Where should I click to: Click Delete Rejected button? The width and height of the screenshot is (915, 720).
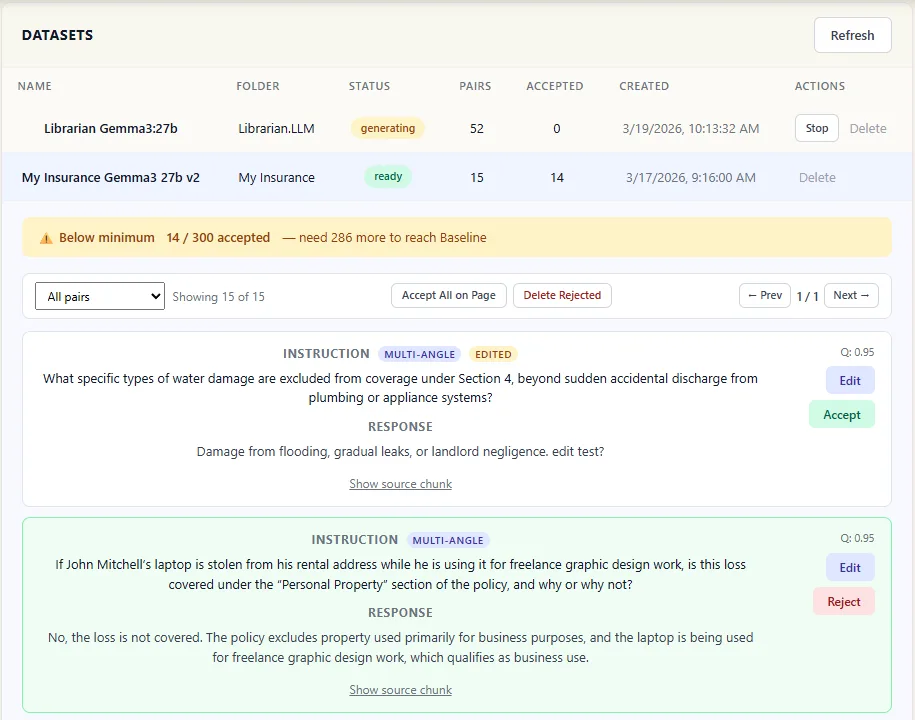tap(562, 295)
